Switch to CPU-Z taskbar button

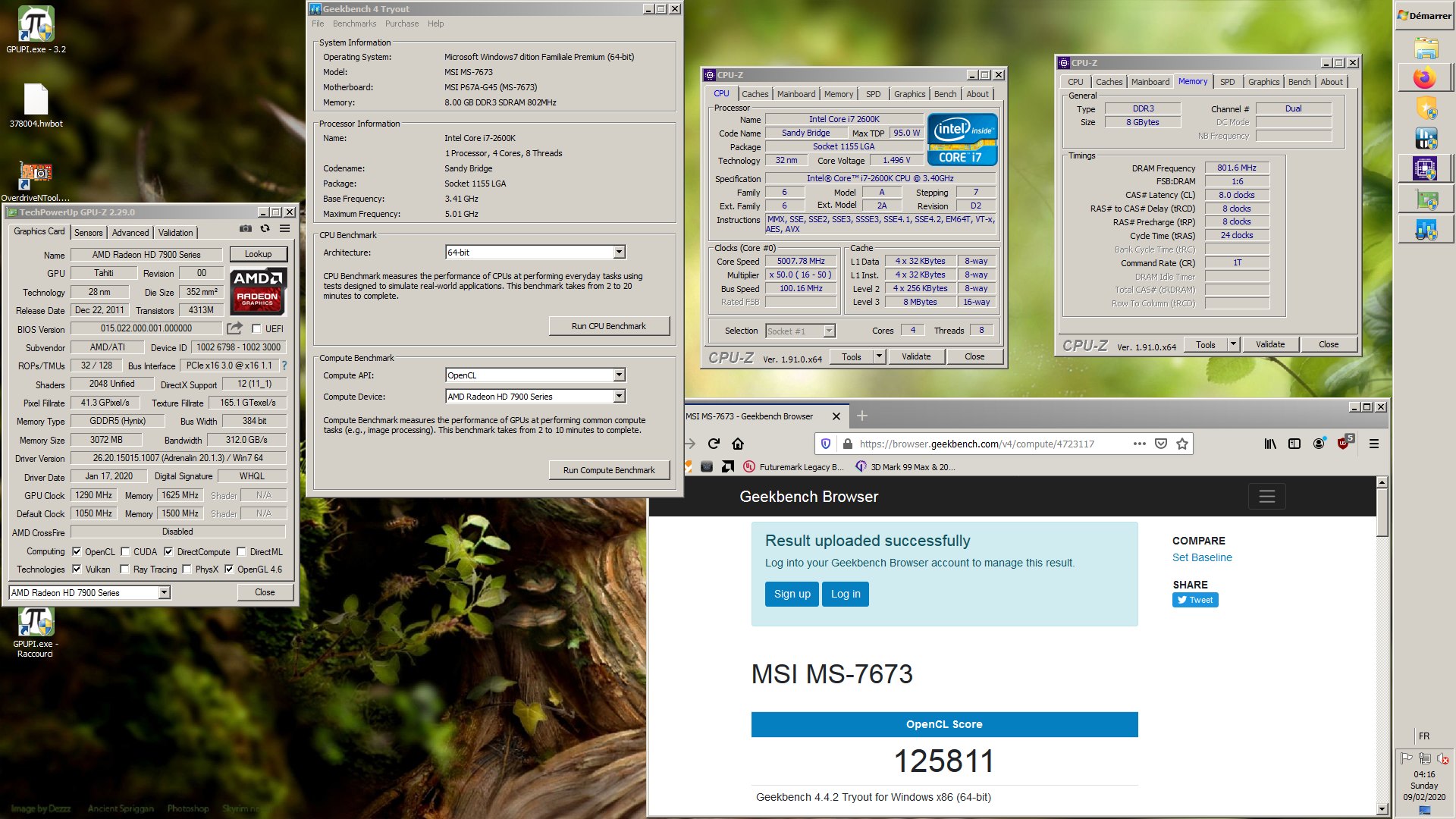(1426, 168)
